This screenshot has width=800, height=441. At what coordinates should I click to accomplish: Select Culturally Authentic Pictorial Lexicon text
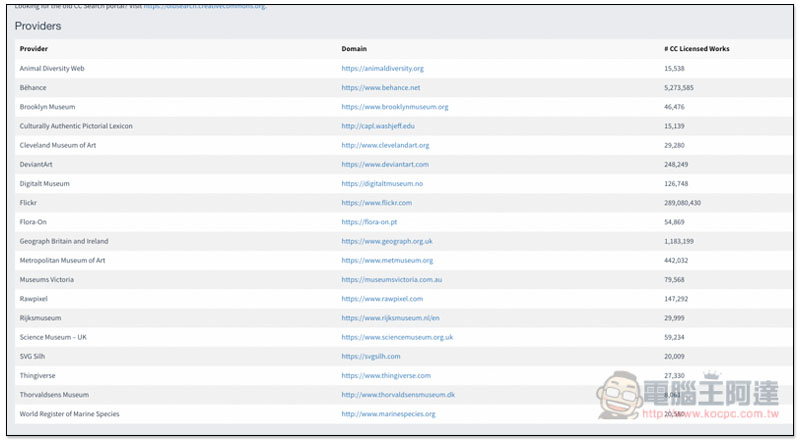76,126
